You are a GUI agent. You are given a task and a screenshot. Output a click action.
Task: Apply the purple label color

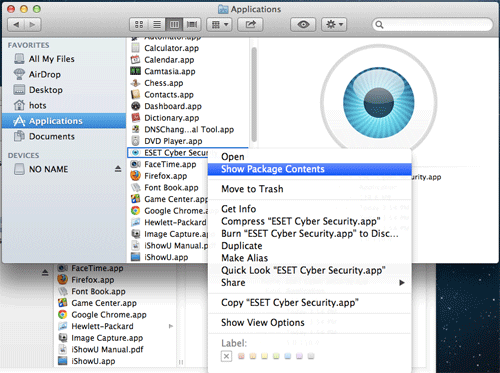coord(299,356)
